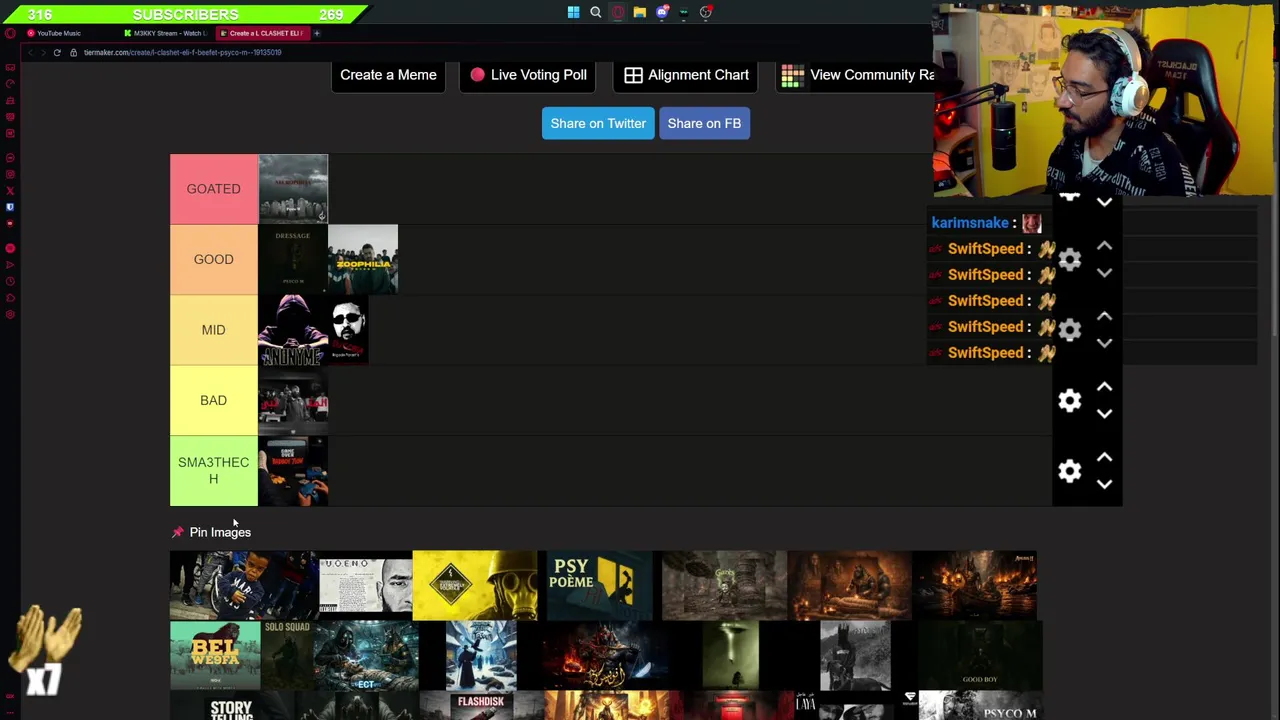Screen dimensions: 1280x720
Task: Select the album cover in GOATED tier
Action: pos(293,189)
